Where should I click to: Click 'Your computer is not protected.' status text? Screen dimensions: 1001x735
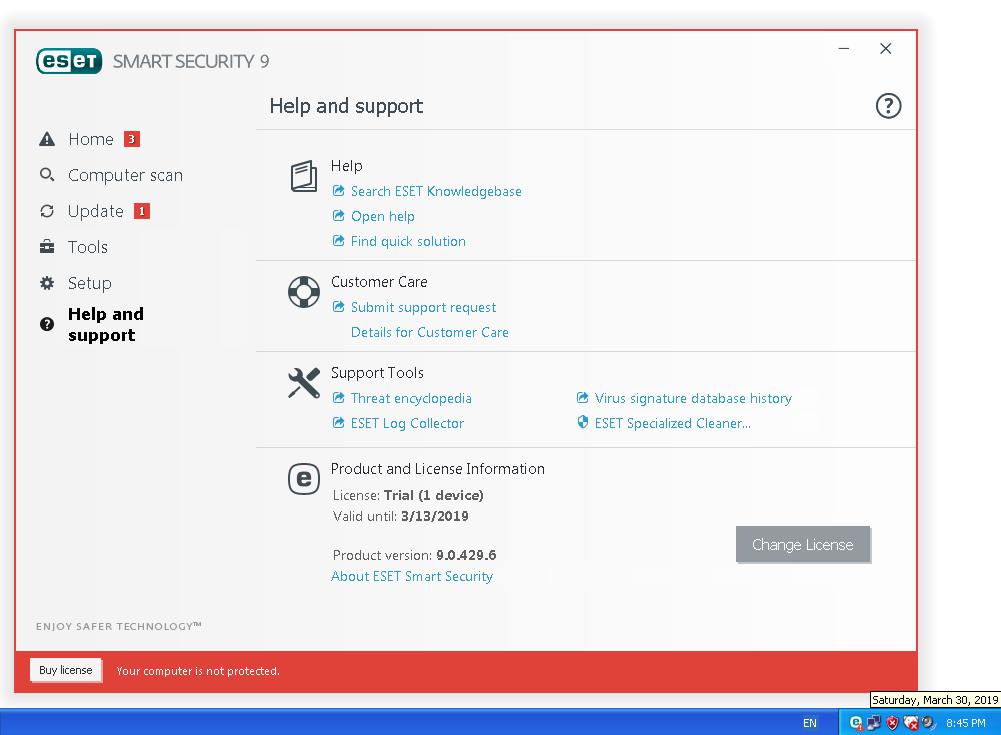coord(198,671)
